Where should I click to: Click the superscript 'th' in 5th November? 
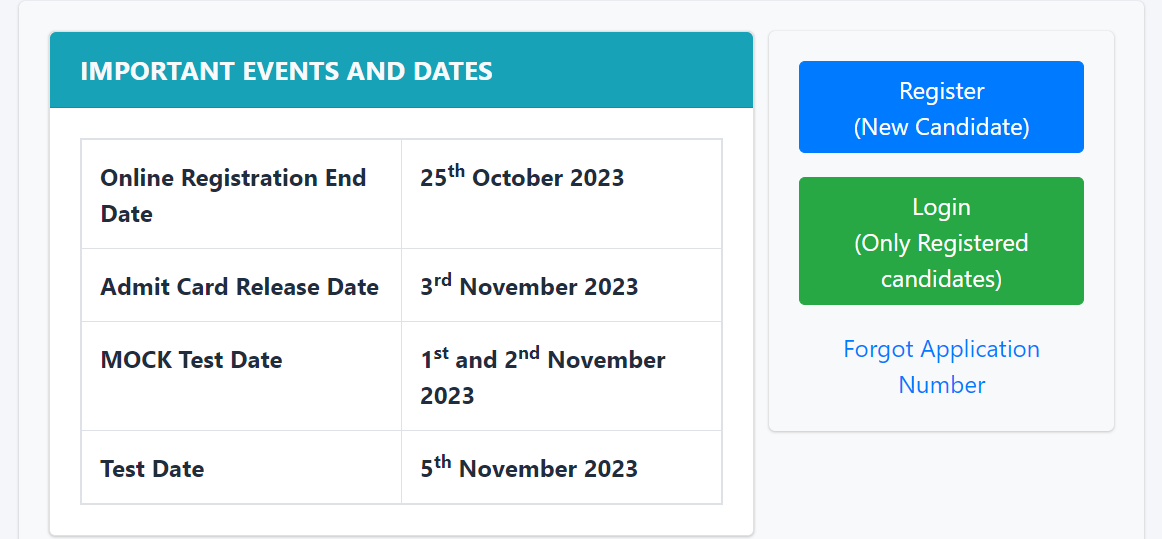[443, 462]
